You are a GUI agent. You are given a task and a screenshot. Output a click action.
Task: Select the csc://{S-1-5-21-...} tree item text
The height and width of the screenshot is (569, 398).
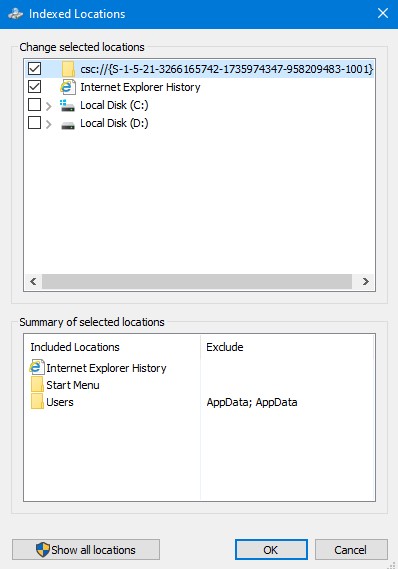[226, 69]
